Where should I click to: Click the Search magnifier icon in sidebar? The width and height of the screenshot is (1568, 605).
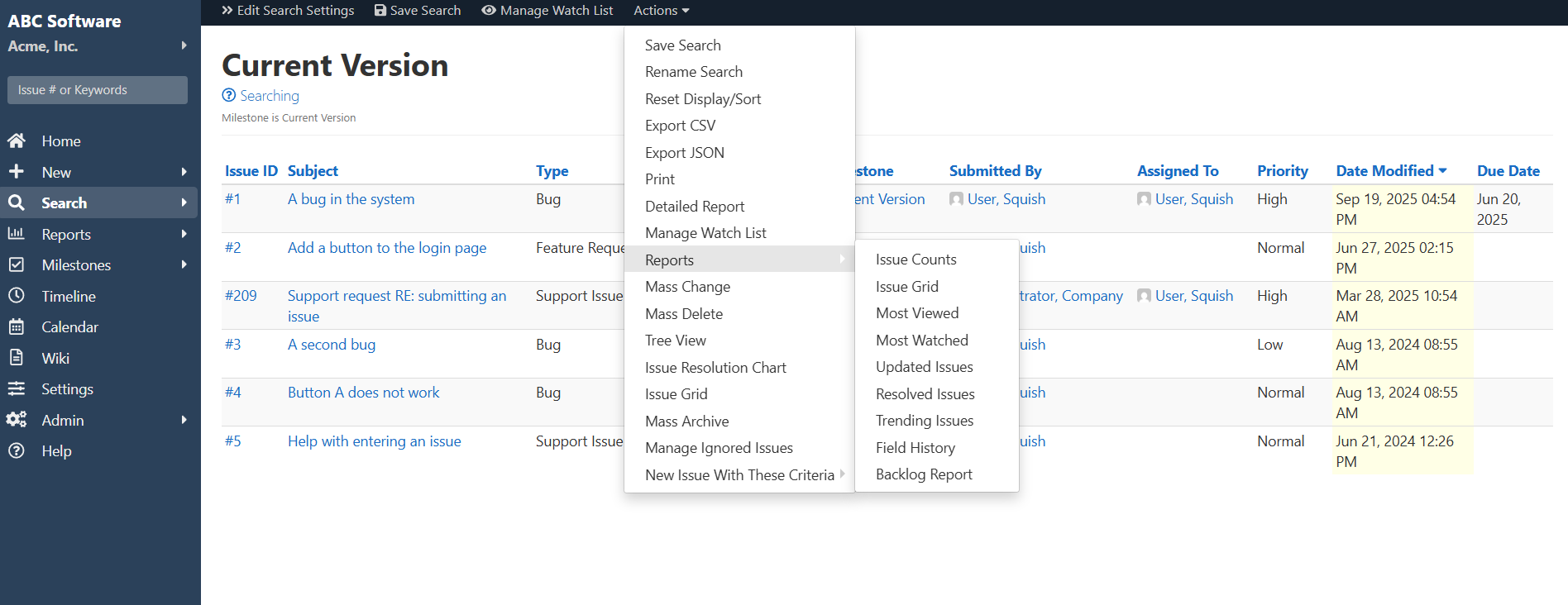click(16, 202)
